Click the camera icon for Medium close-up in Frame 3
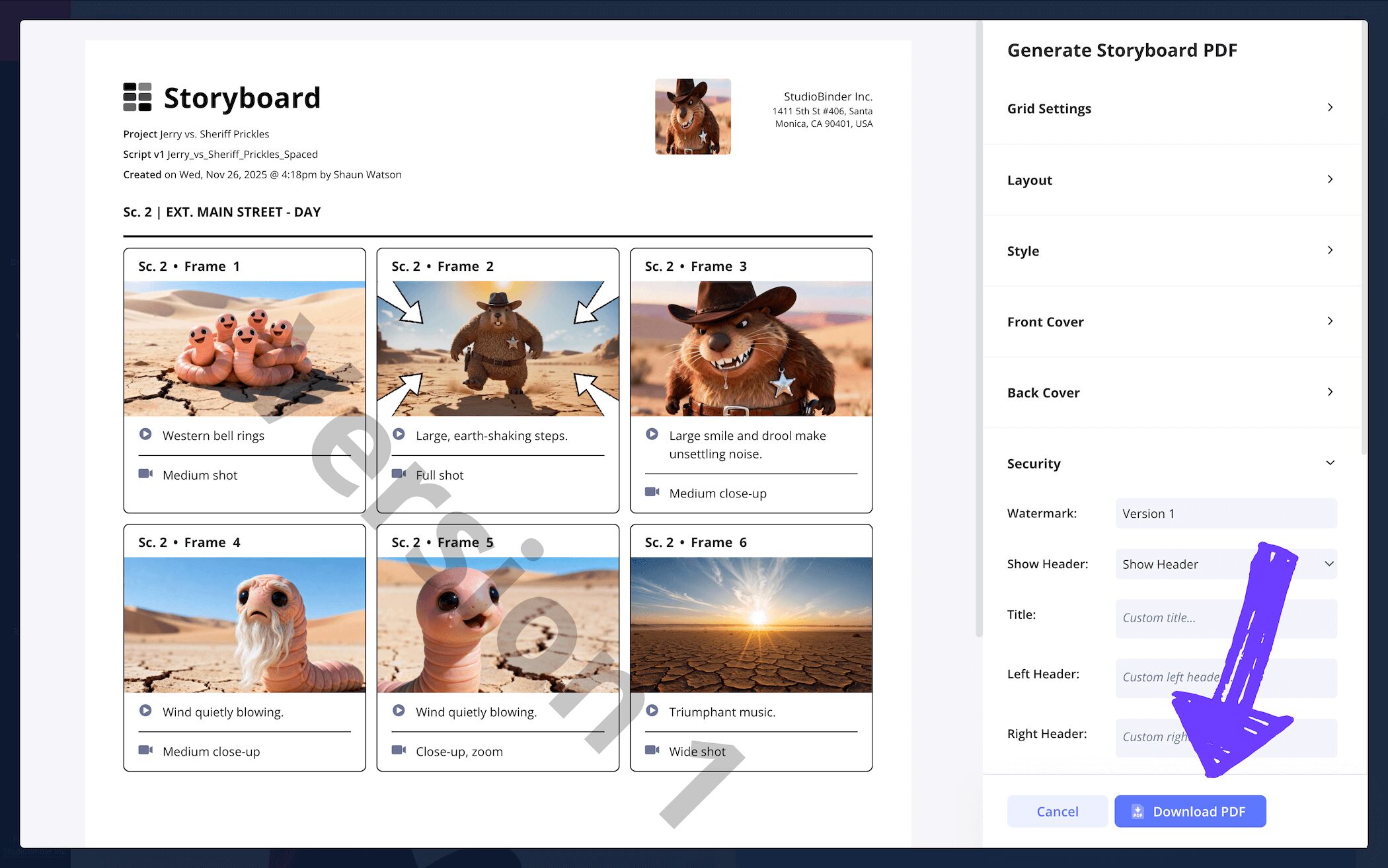This screenshot has height=868, width=1388. click(x=652, y=492)
